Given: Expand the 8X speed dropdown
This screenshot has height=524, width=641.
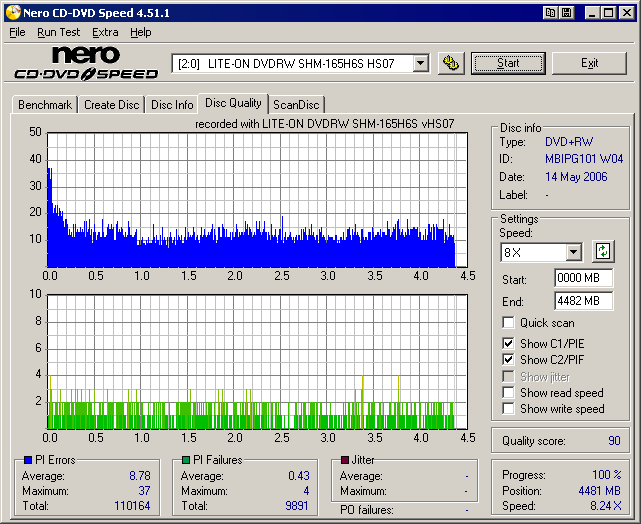Looking at the screenshot, I should tap(573, 253).
